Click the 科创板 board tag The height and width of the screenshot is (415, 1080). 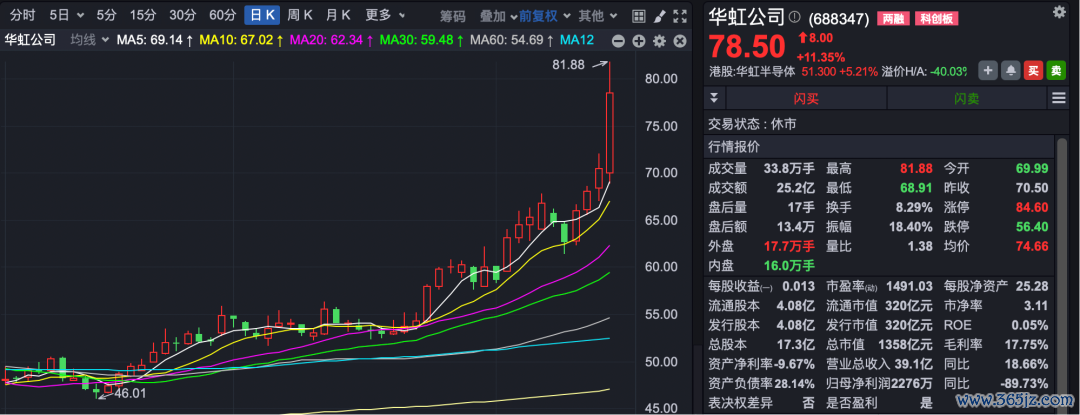pos(936,19)
